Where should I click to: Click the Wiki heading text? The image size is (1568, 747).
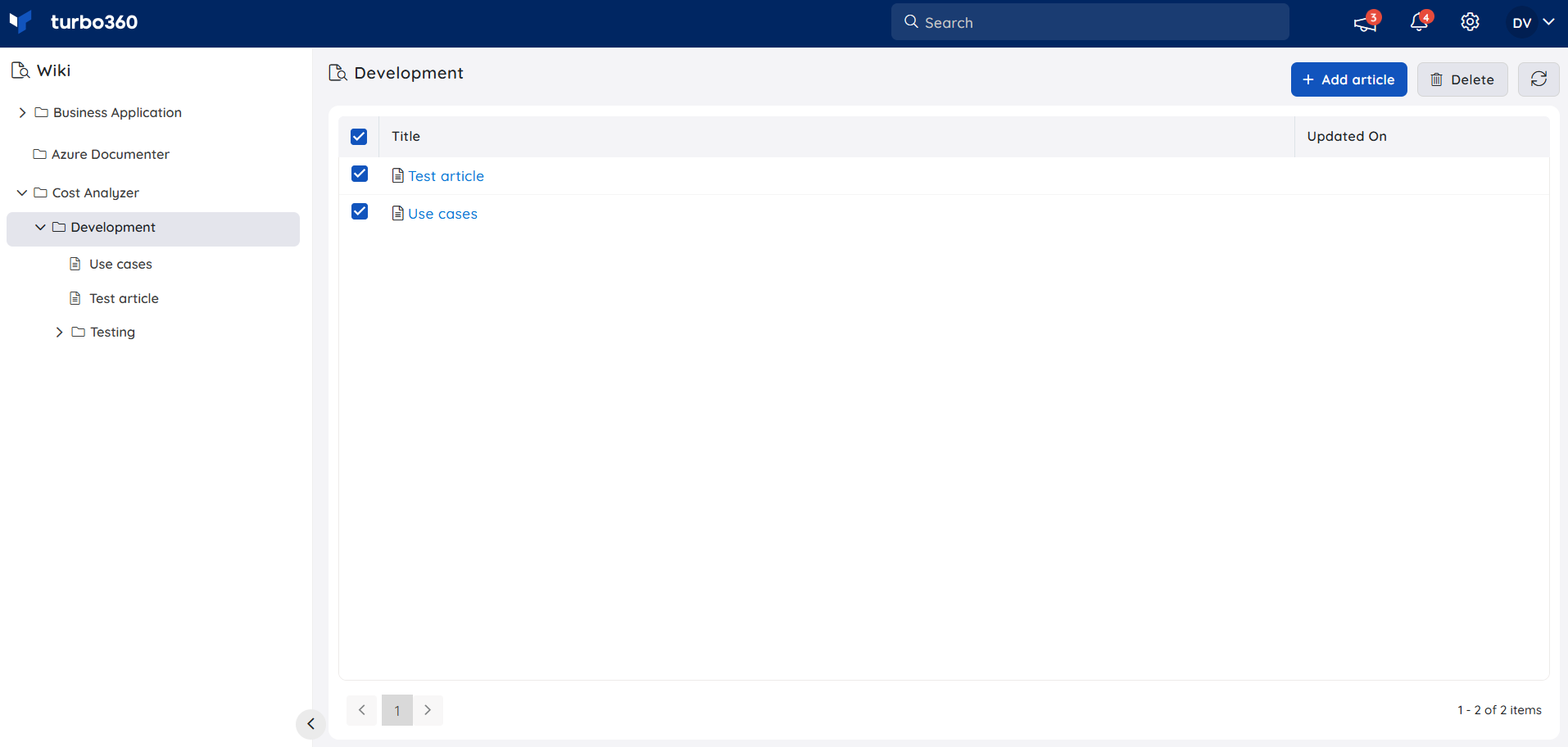click(54, 70)
